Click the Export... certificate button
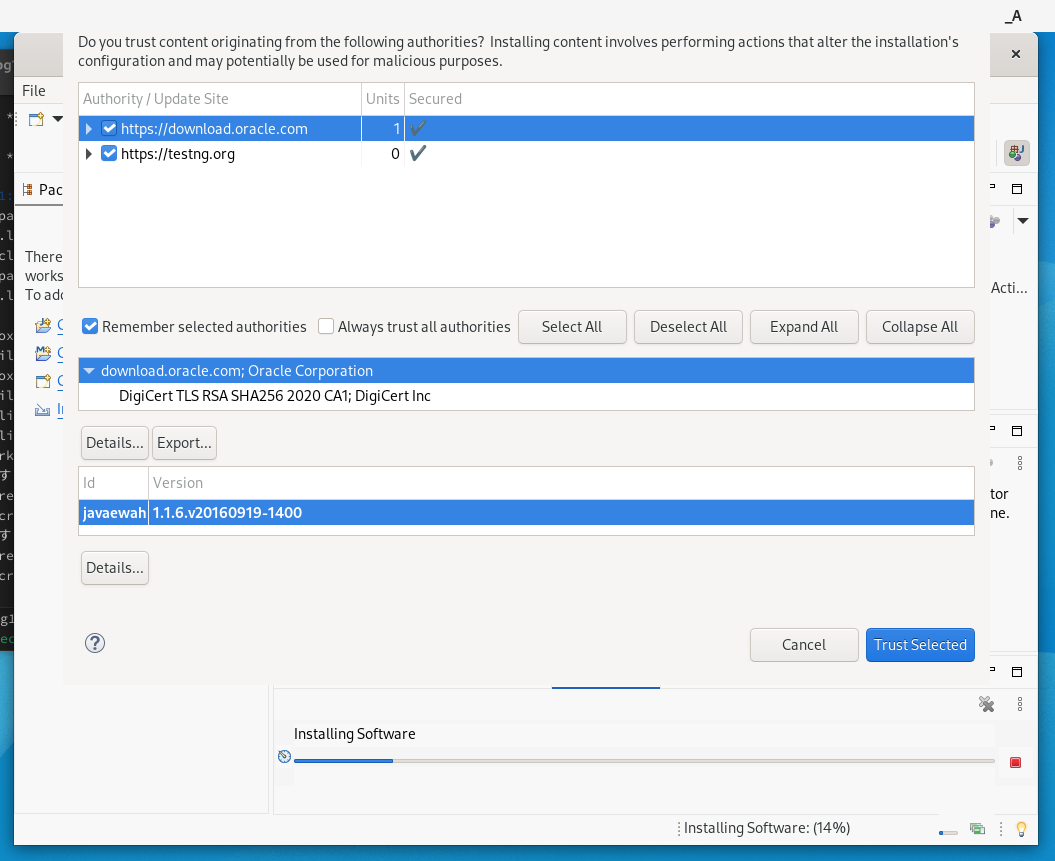Viewport: 1055px width, 861px height. 184,443
